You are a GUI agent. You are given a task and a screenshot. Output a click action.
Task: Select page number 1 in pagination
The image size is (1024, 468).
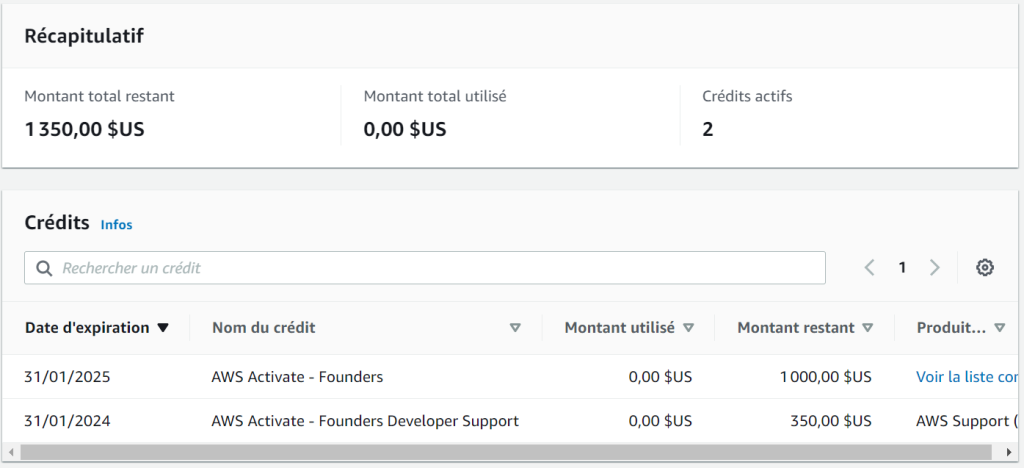click(902, 268)
